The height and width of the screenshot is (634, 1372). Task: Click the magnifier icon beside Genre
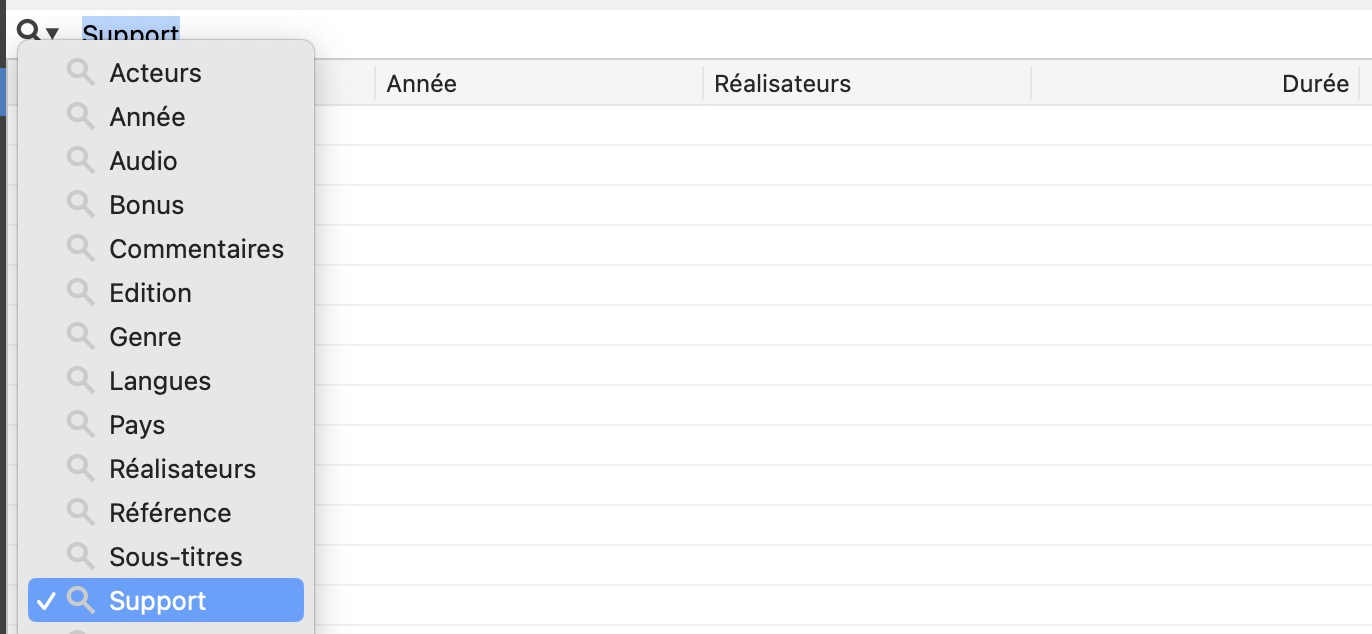[81, 336]
